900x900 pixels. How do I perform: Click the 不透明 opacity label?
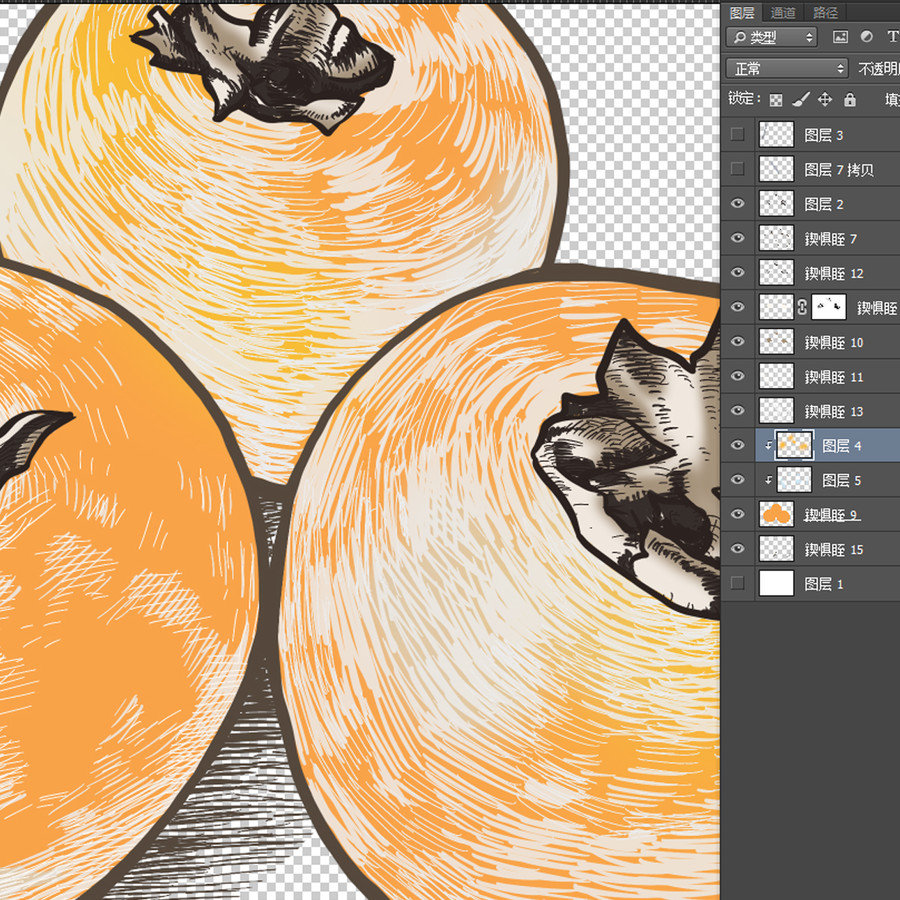[x=878, y=69]
